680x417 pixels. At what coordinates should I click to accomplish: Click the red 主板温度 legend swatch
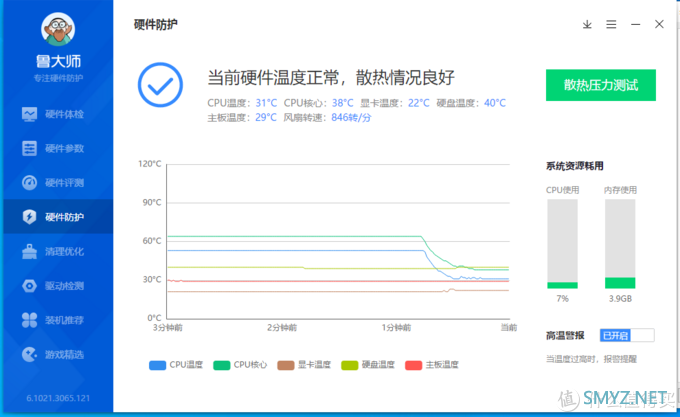pyautogui.click(x=413, y=365)
